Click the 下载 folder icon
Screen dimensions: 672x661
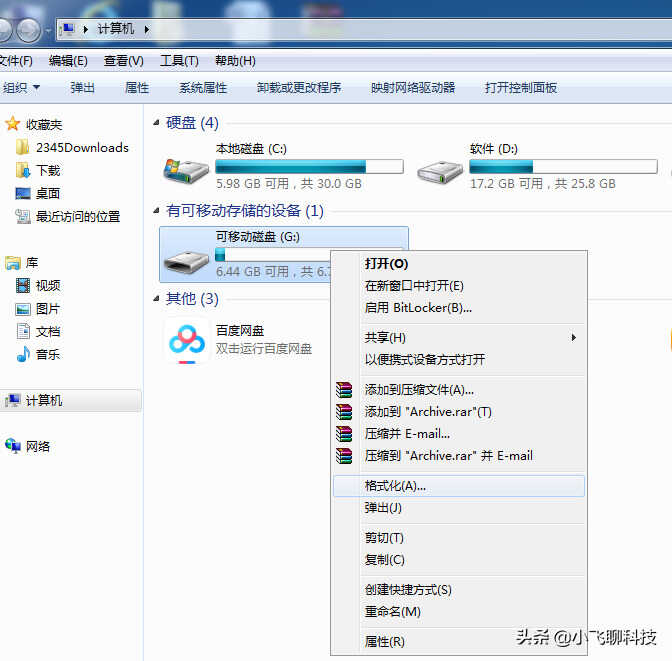[x=23, y=170]
